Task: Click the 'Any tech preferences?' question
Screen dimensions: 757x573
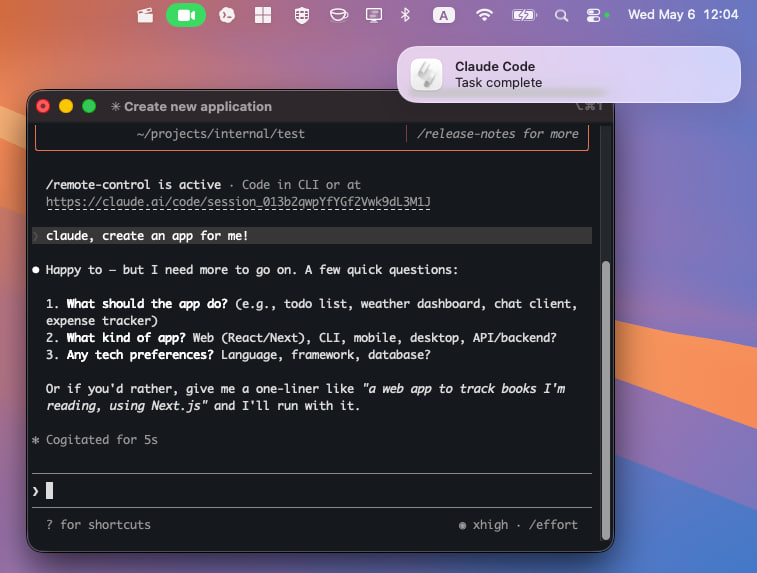Action: pyautogui.click(x=140, y=355)
